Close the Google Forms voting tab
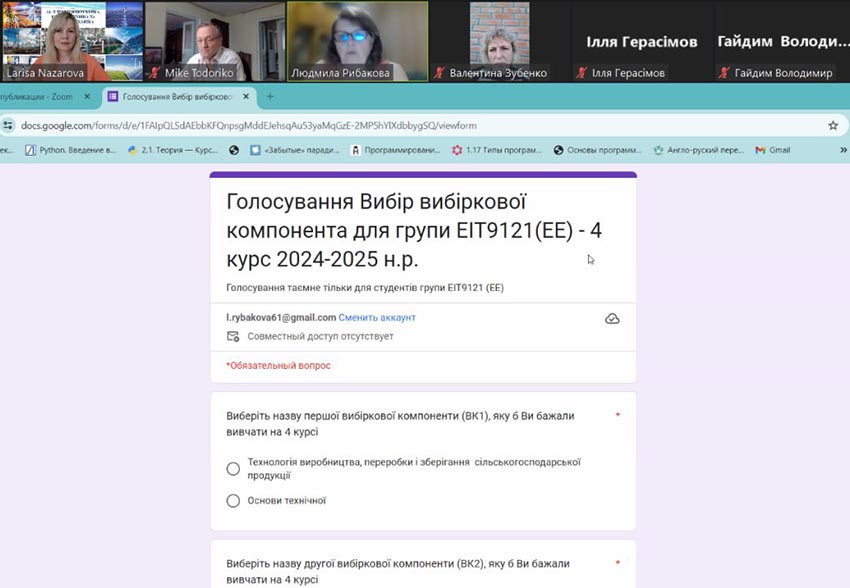This screenshot has width=850, height=588. point(246,96)
